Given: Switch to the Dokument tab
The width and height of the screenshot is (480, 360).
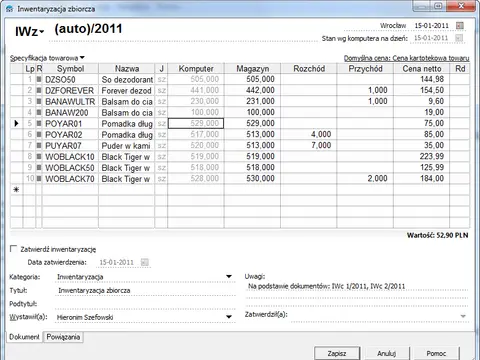Looking at the screenshot, I should coord(24,337).
